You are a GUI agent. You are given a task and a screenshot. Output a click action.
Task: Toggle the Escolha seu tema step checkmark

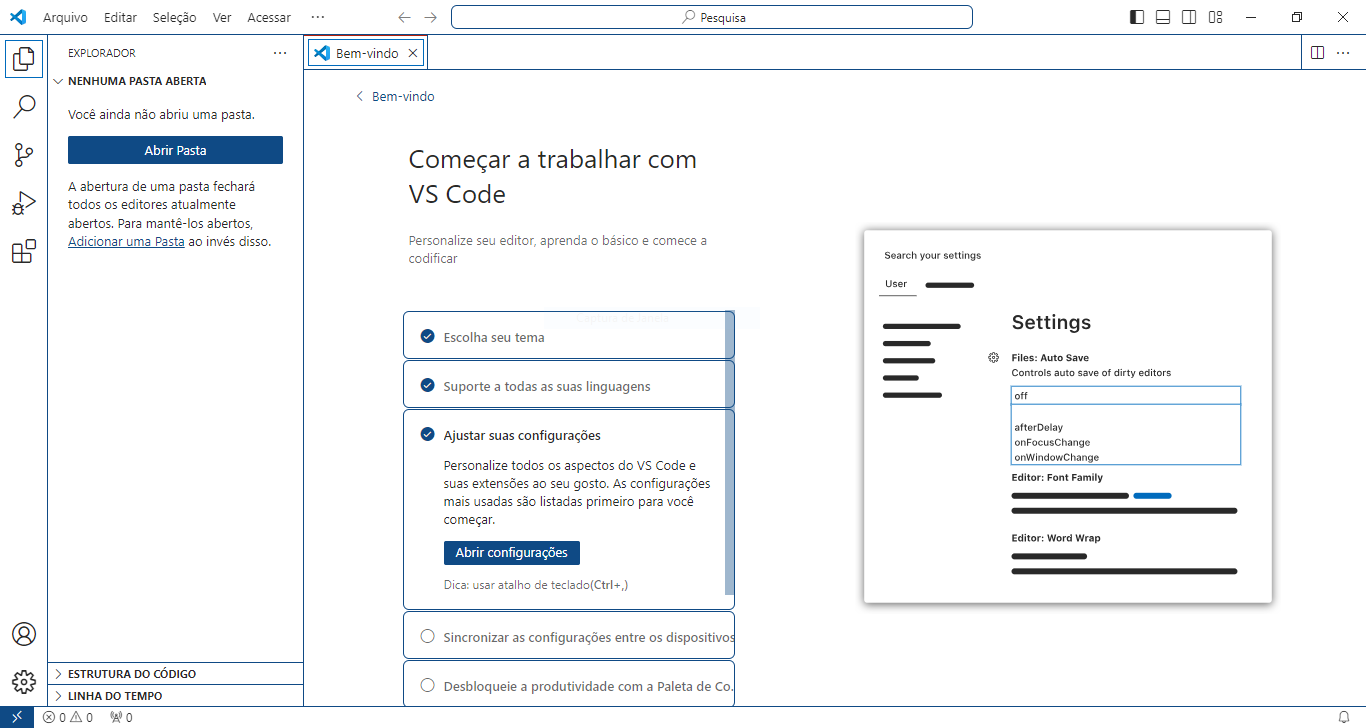pyautogui.click(x=428, y=336)
